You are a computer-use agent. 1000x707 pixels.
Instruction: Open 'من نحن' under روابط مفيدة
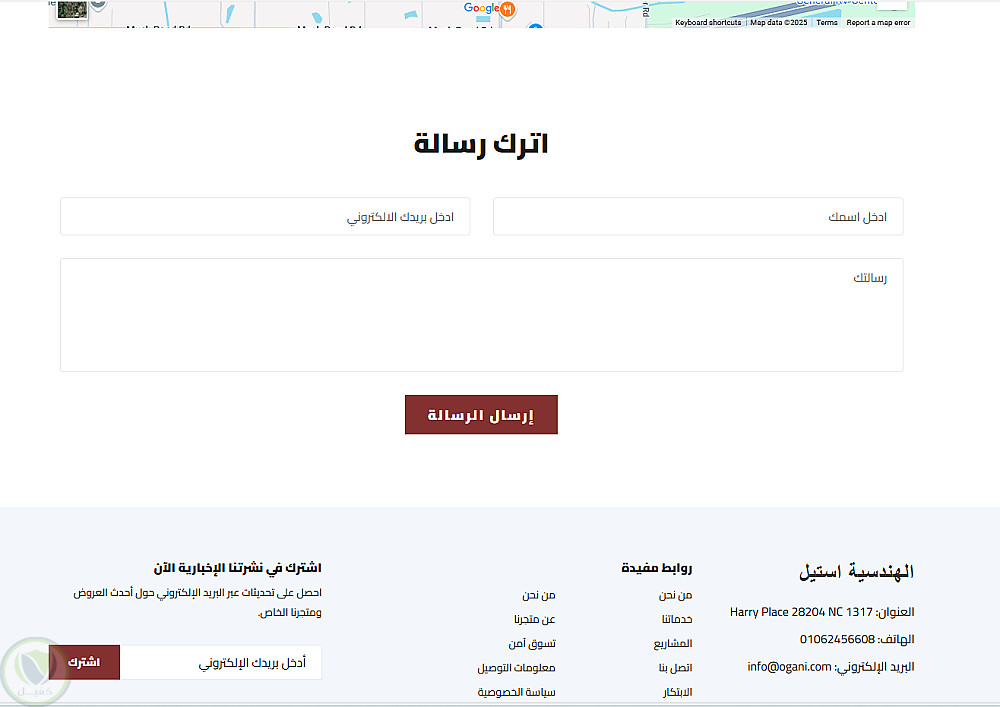[x=675, y=595]
